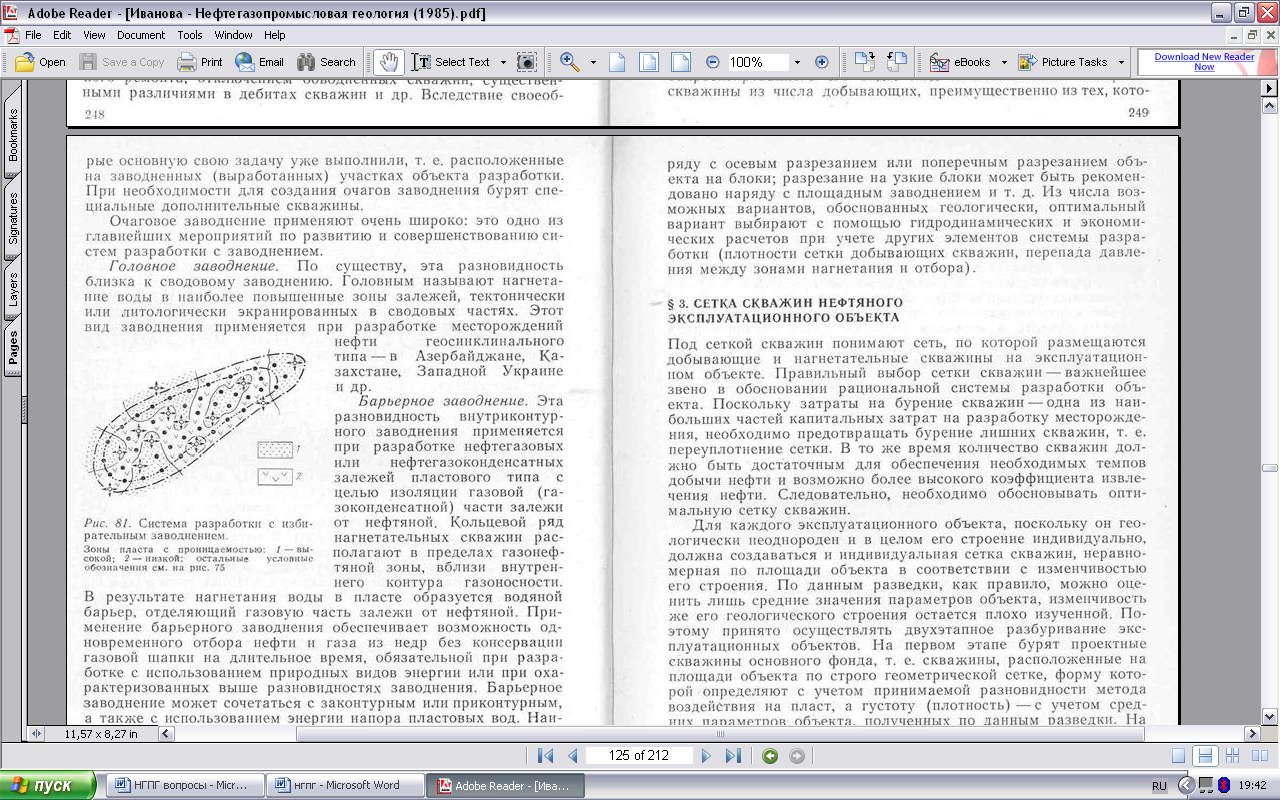Screen dimensions: 1280x800
Task: Open Search with the binoculars icon
Action: click(326, 62)
